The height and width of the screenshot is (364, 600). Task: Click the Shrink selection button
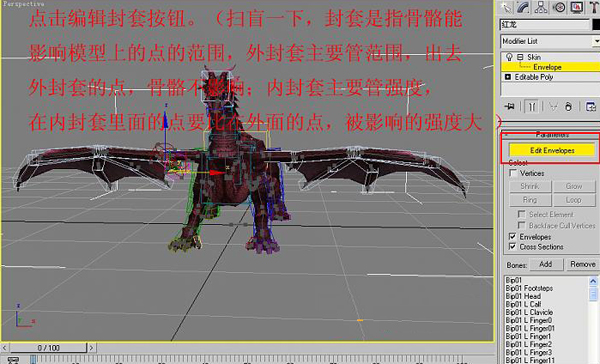coord(530,186)
